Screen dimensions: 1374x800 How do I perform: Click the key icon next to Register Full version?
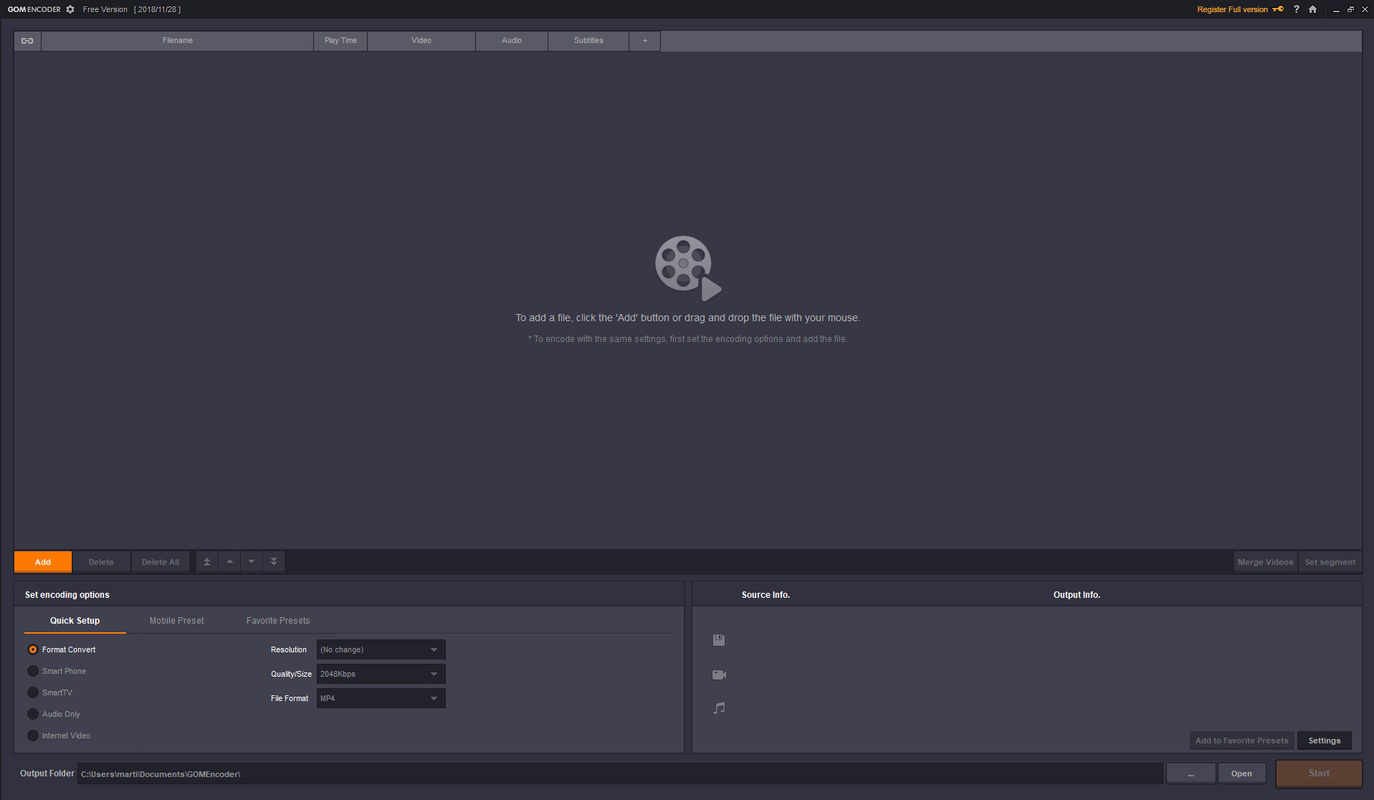pos(1277,9)
